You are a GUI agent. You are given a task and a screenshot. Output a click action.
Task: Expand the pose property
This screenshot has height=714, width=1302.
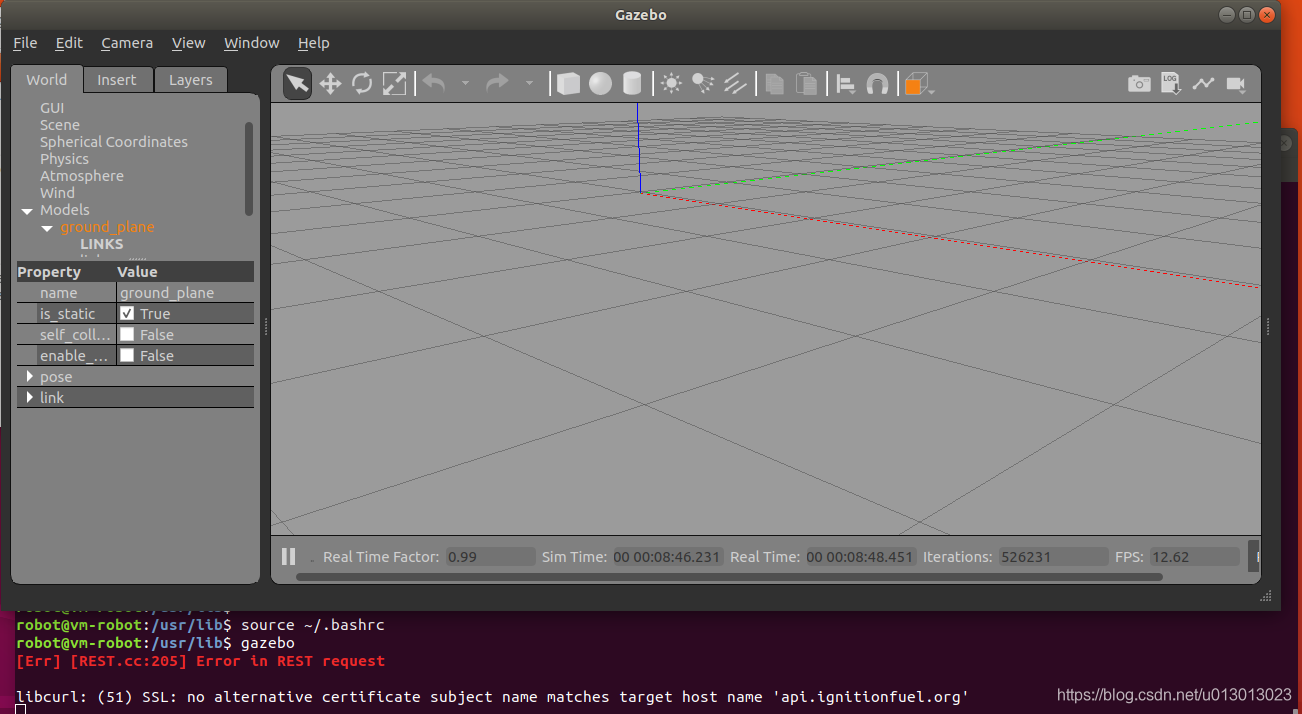(30, 377)
